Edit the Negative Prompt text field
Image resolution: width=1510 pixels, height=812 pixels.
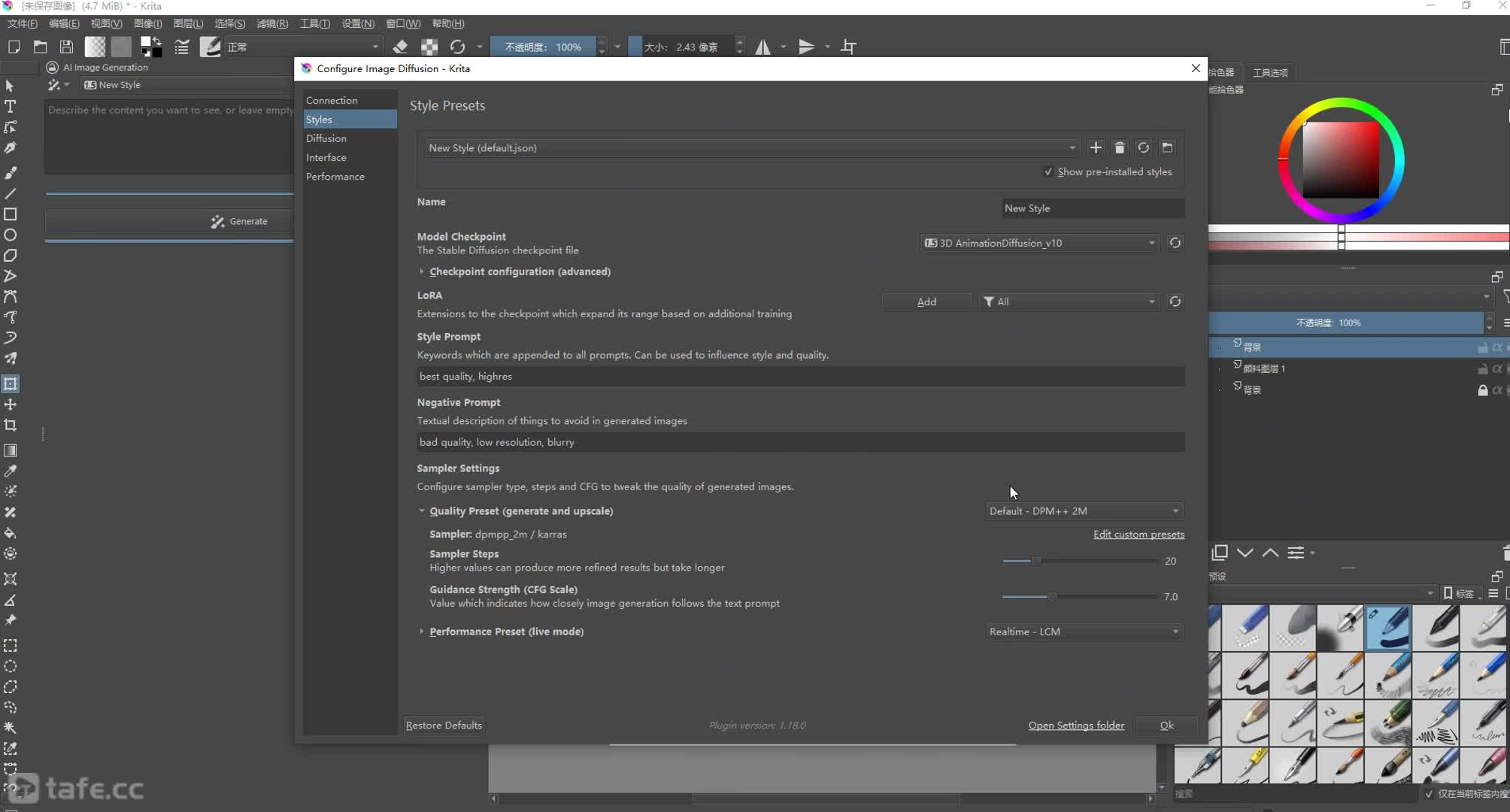800,442
